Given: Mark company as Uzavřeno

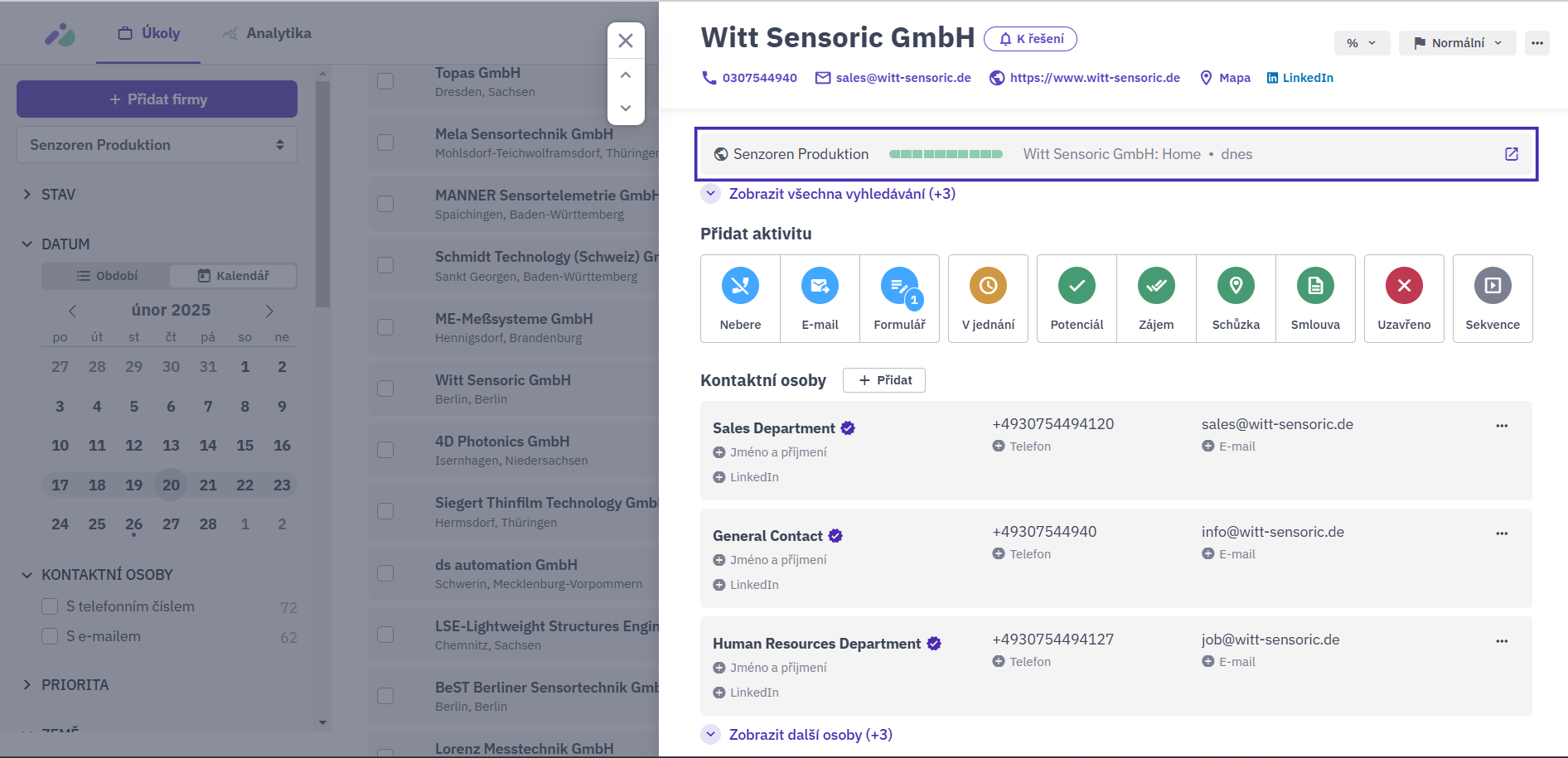Looking at the screenshot, I should point(1404,298).
